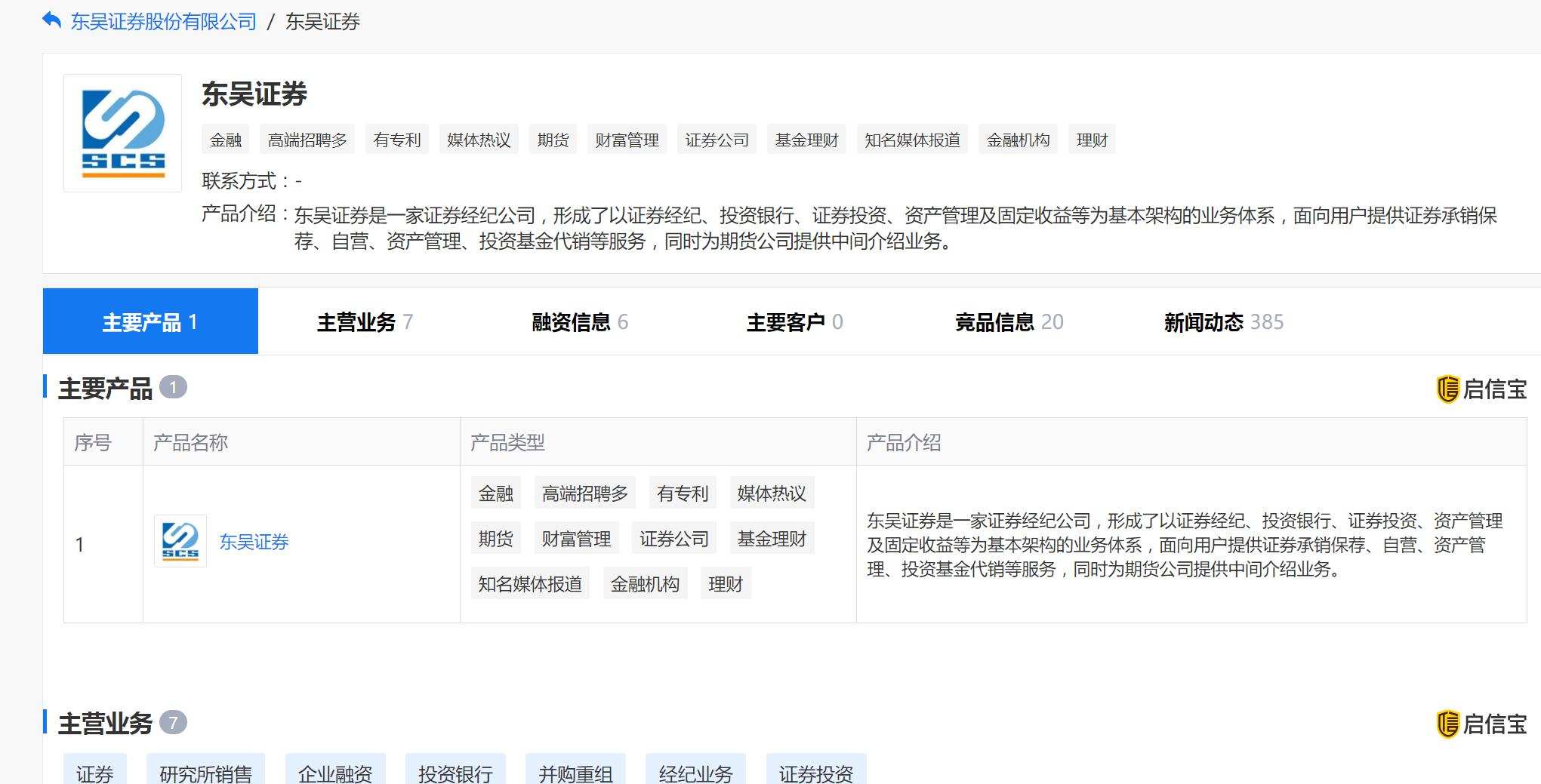The height and width of the screenshot is (784, 1541).
Task: Click the 东吴证券 company title heading
Action: coord(254,94)
